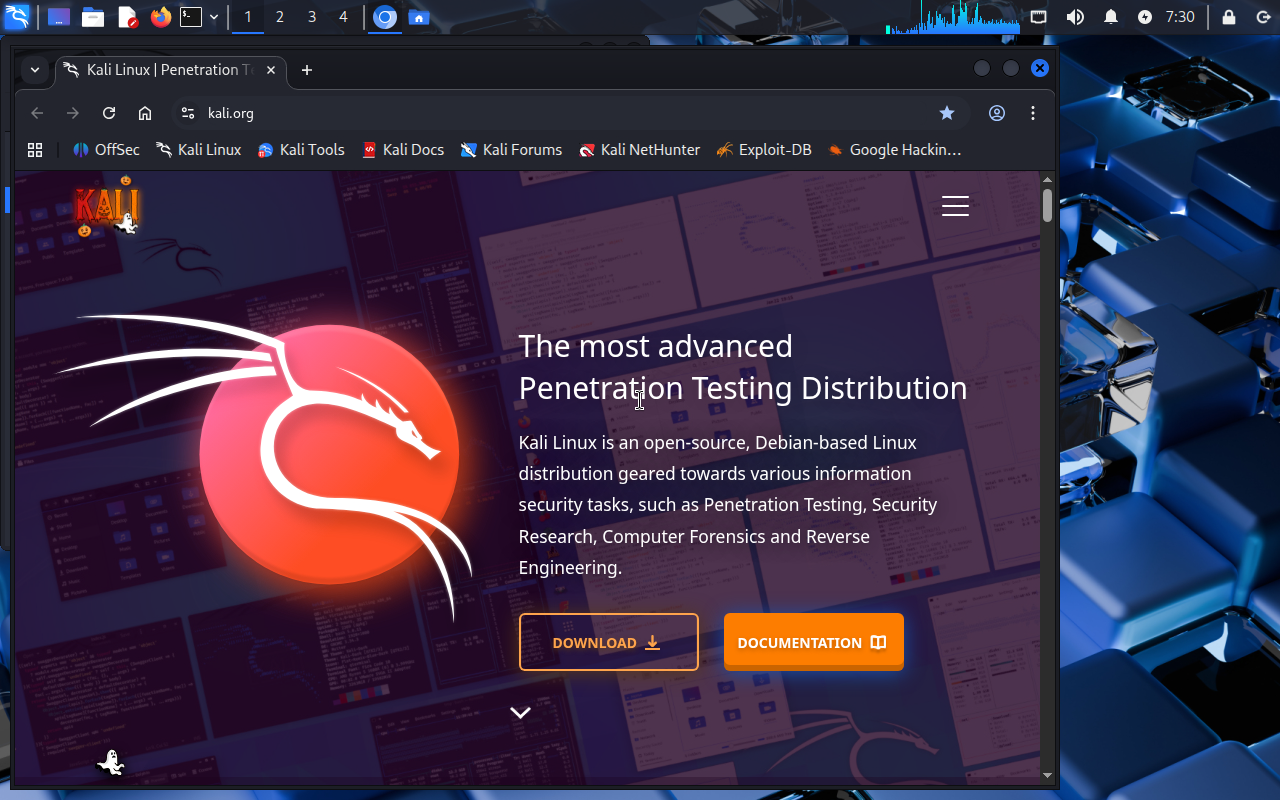The image size is (1280, 800).
Task: Go to the browser home page
Action: point(145,113)
